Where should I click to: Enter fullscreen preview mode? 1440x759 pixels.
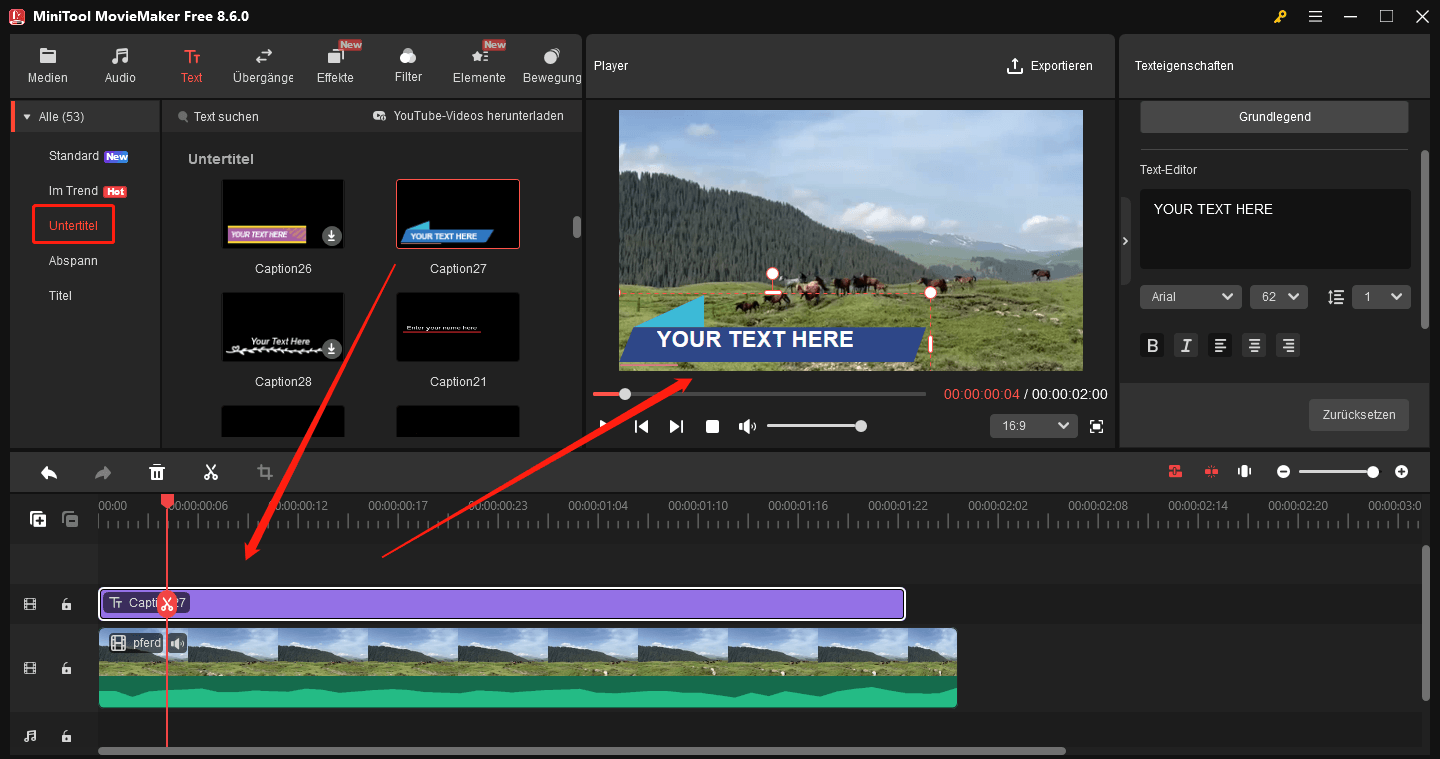[x=1097, y=427]
